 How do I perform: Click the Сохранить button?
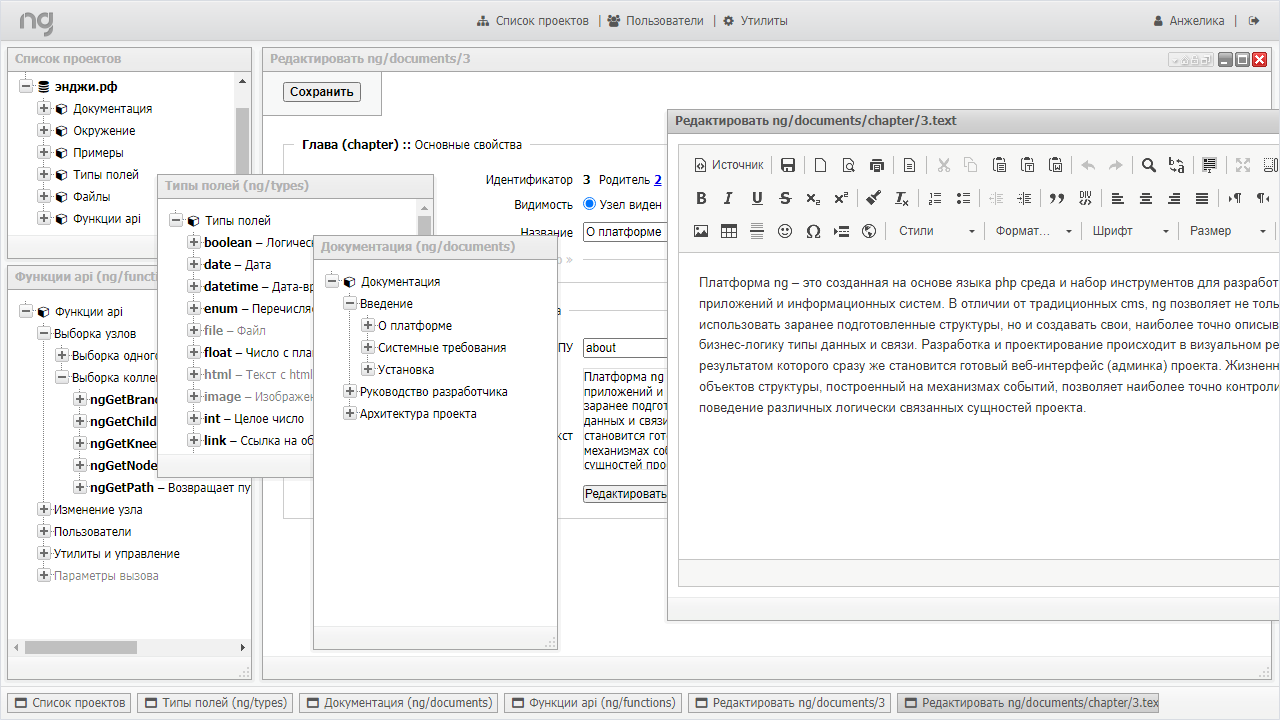pyautogui.click(x=322, y=92)
